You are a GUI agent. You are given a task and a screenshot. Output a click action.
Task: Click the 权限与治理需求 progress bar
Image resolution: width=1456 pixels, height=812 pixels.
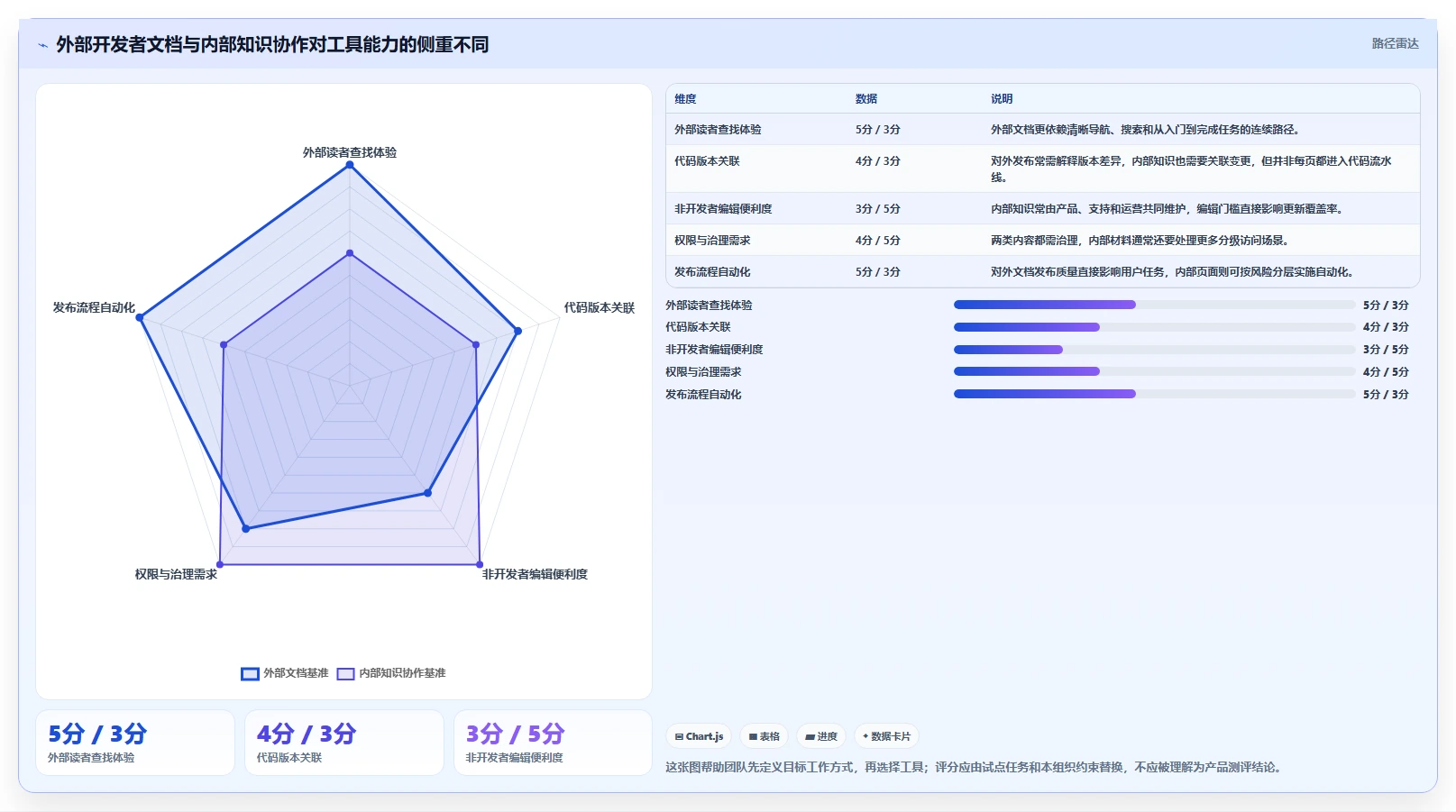click(x=1154, y=371)
